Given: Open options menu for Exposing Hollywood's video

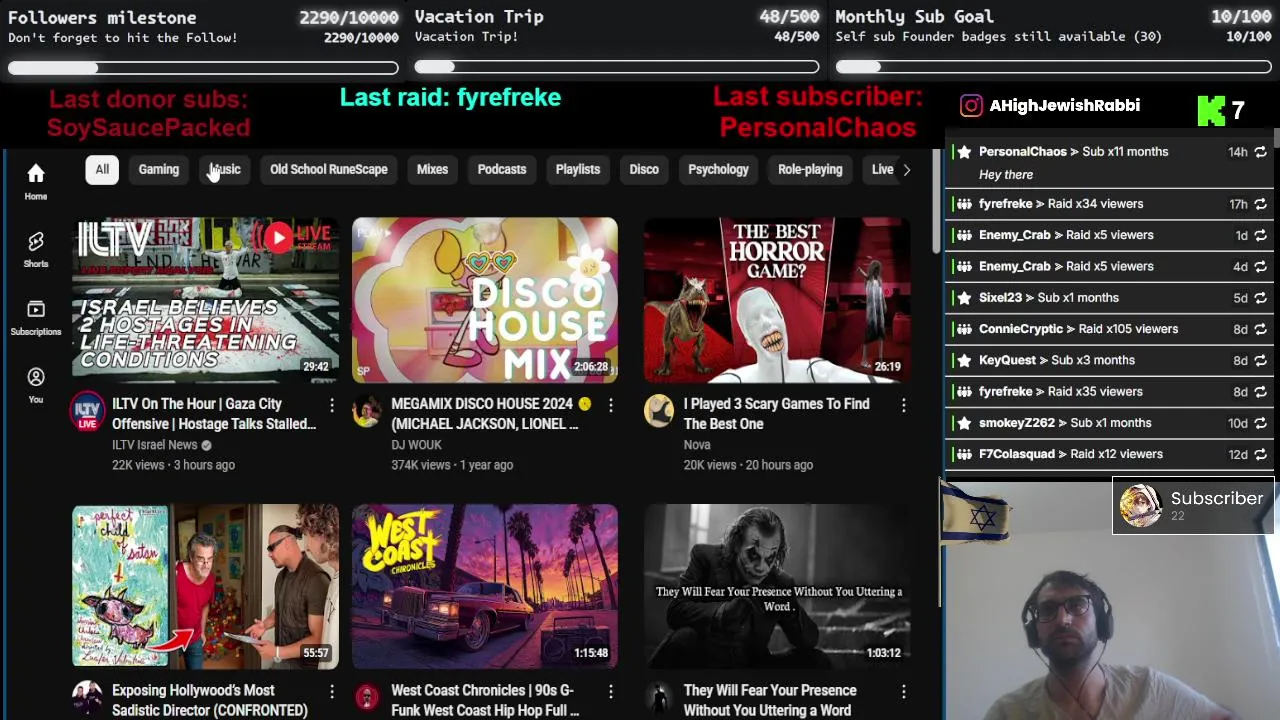Looking at the screenshot, I should pos(332,692).
